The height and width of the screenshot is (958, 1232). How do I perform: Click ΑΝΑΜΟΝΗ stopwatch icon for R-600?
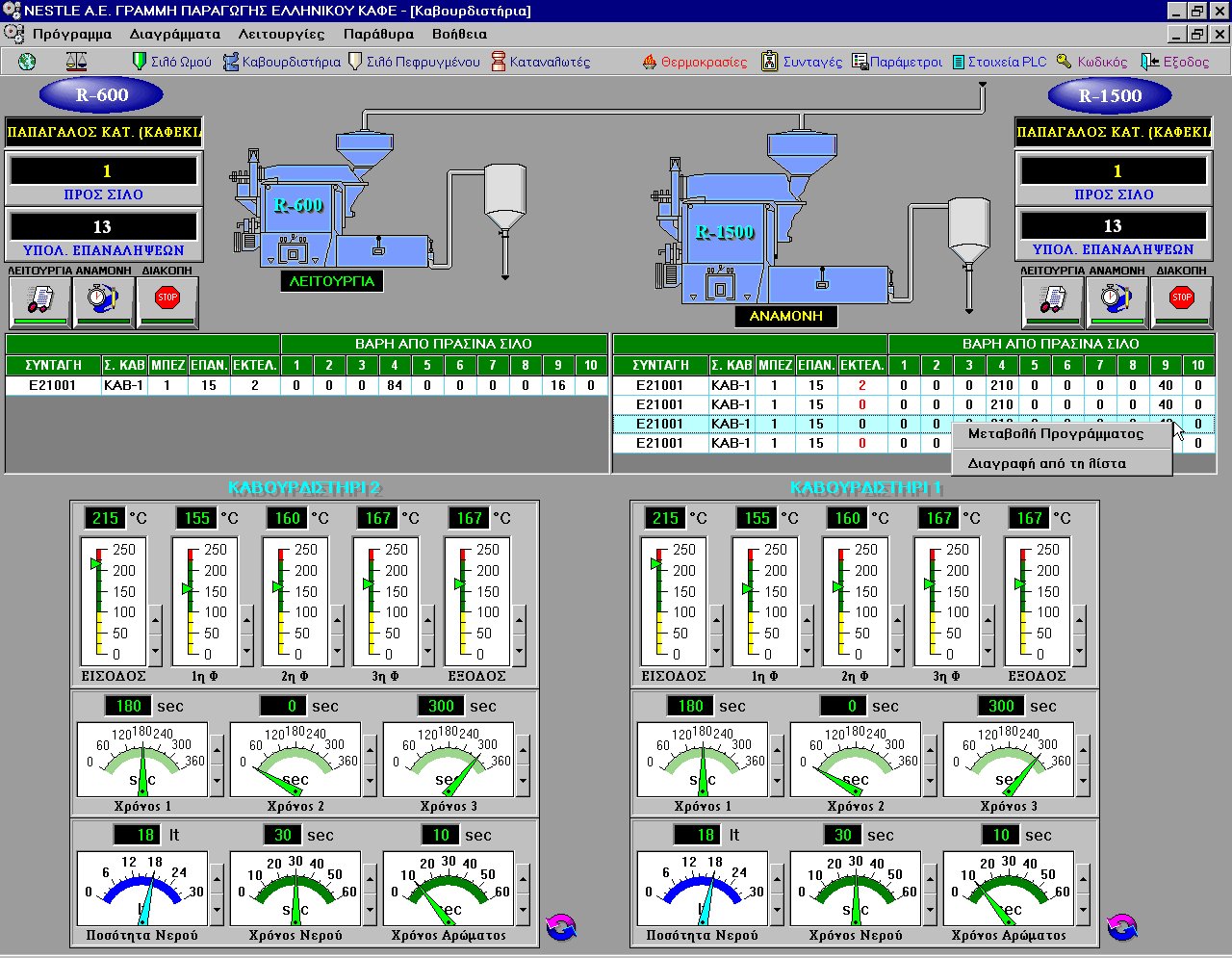(x=103, y=301)
